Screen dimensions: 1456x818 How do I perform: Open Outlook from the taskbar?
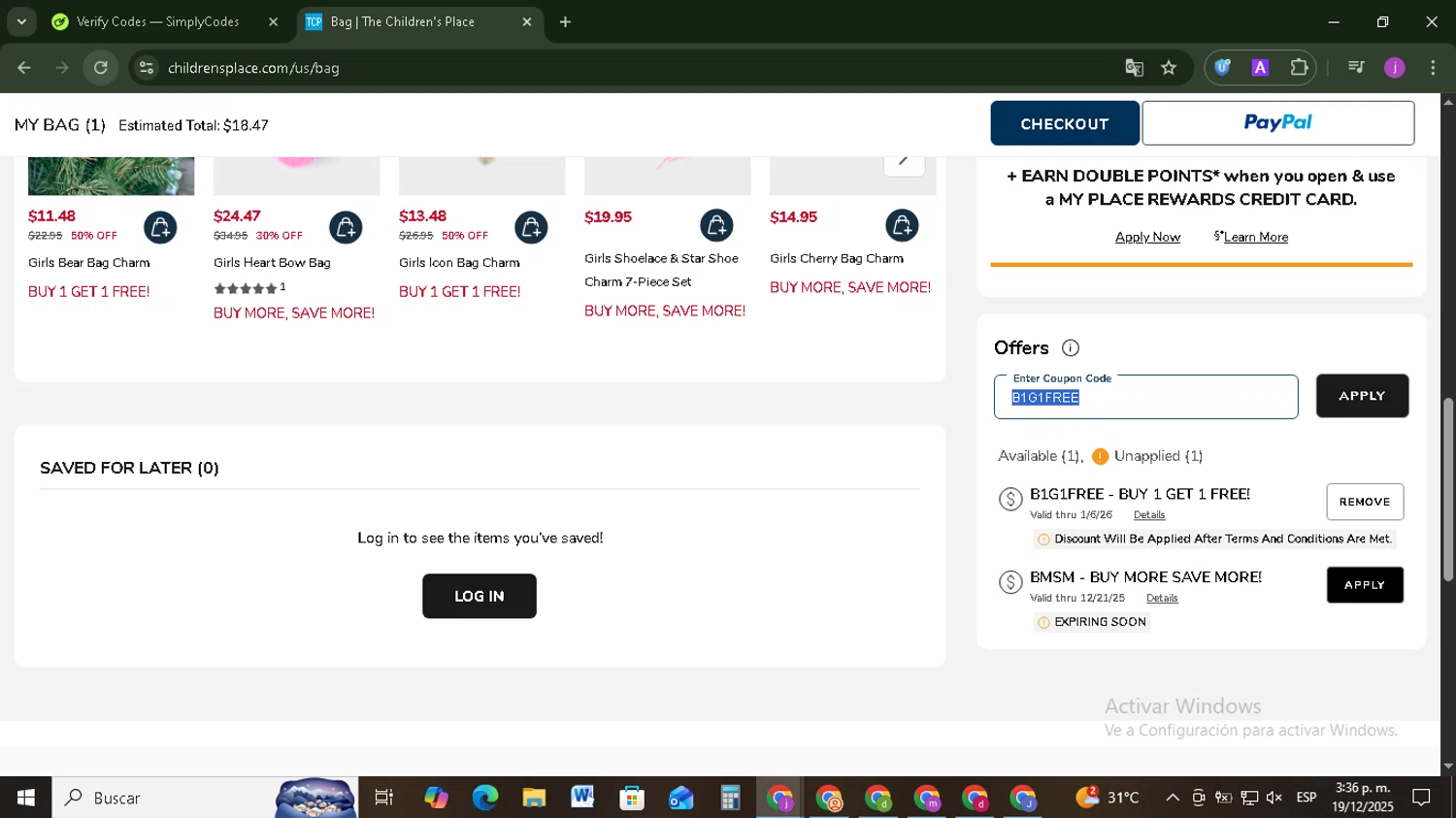pyautogui.click(x=681, y=798)
